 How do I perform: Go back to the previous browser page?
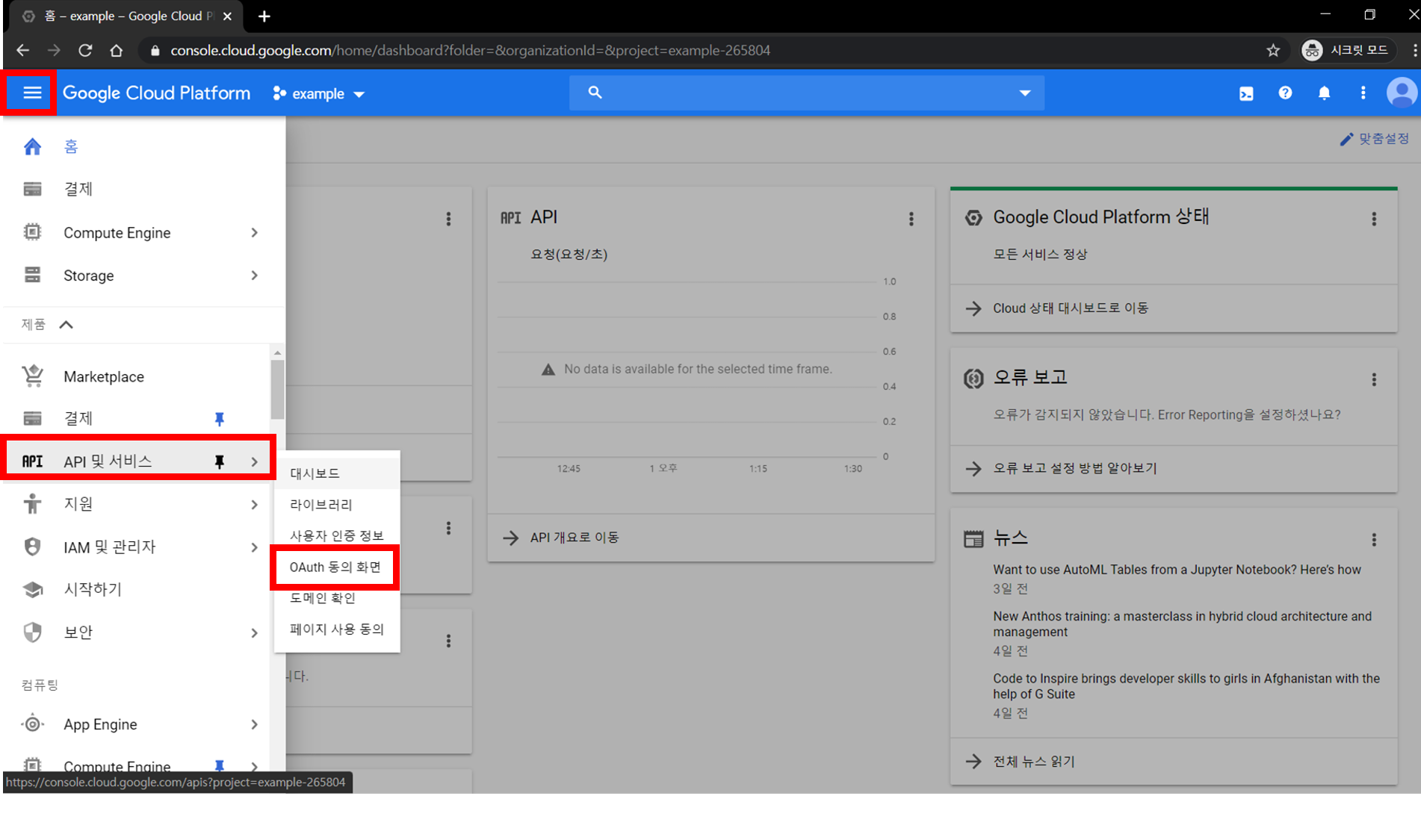(22, 50)
